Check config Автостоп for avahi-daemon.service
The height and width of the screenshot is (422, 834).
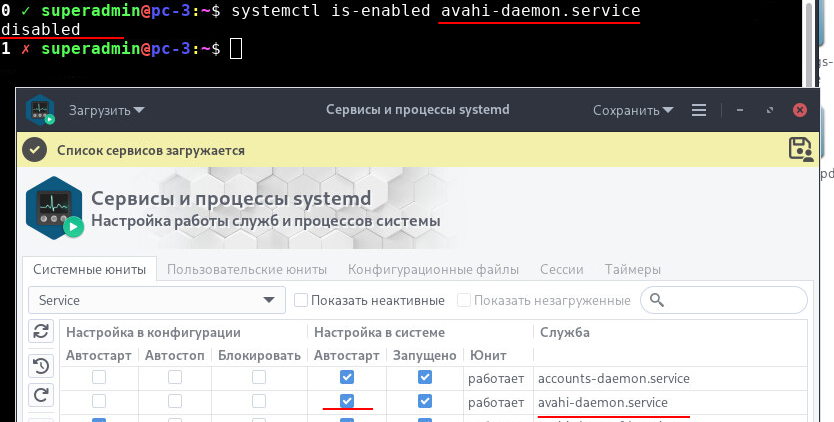[x=175, y=401]
